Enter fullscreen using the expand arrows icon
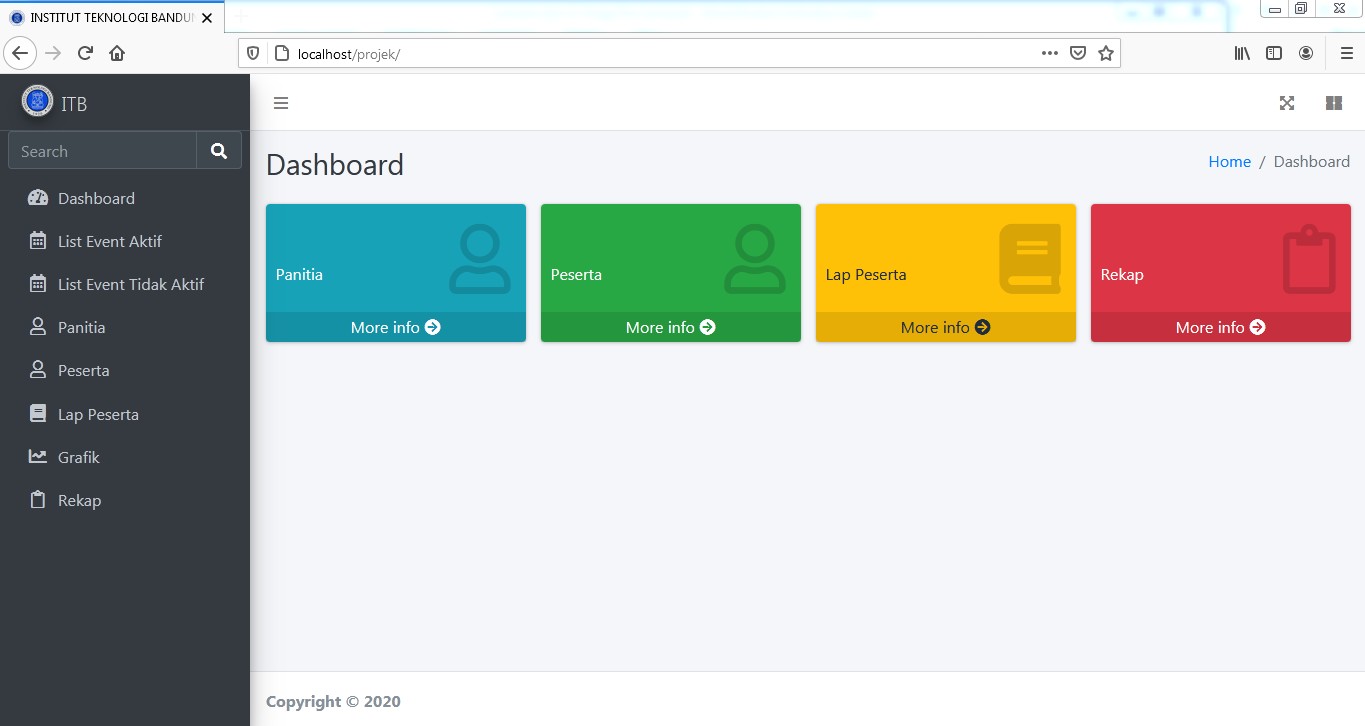Viewport: 1365px width, 726px height. (x=1287, y=103)
